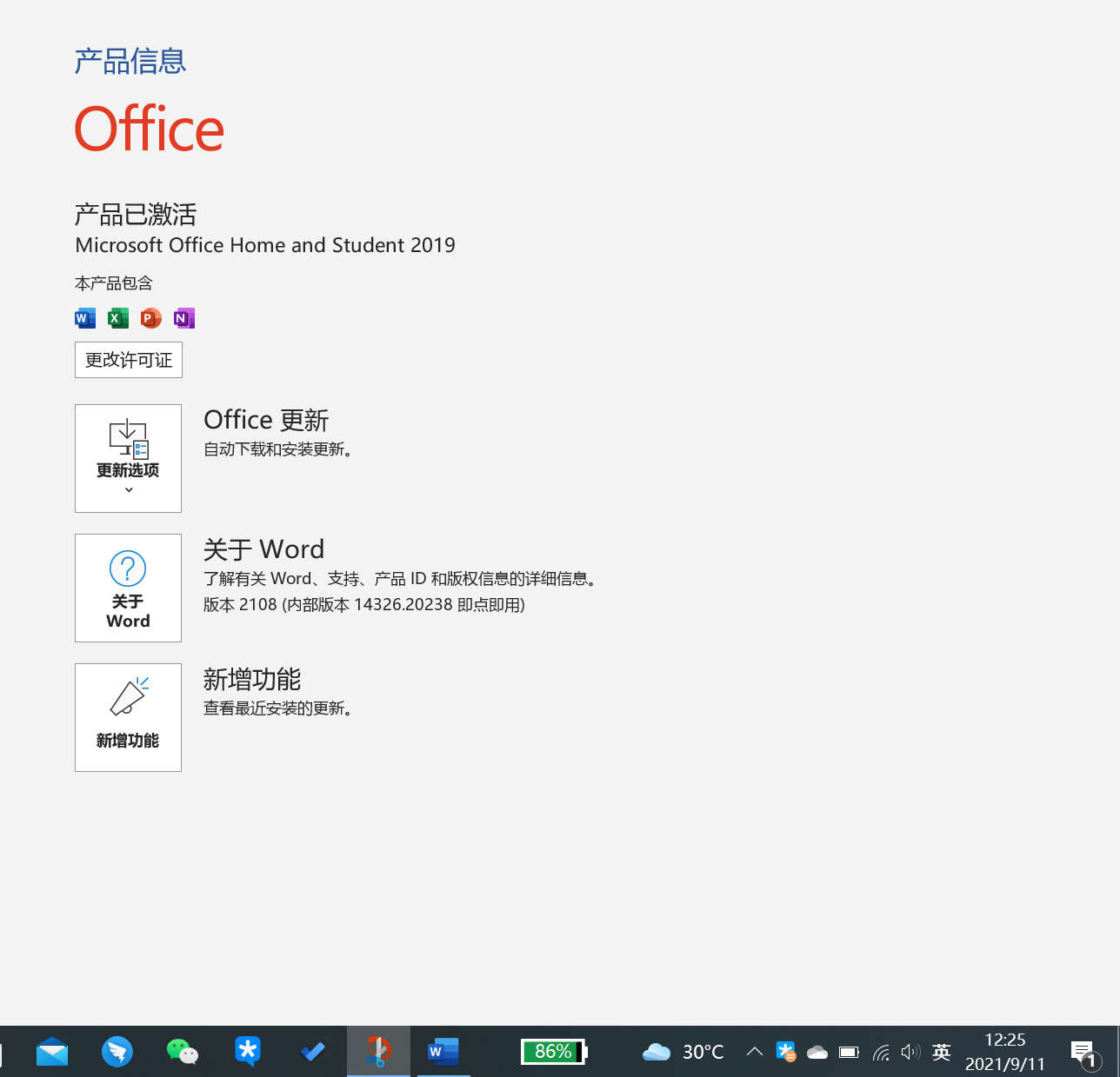
Task: Click the Microsoft Office Home and Student 2019 text
Action: [265, 245]
